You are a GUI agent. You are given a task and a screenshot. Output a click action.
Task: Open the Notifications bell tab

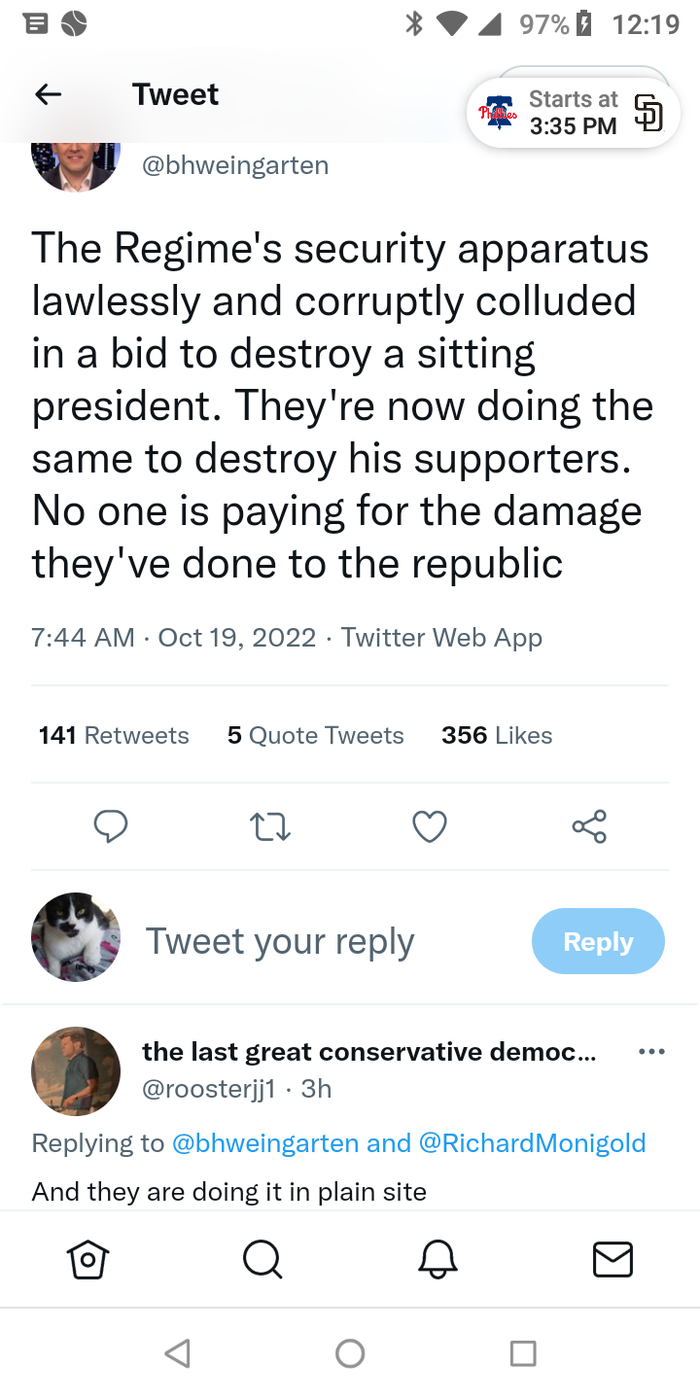437,1259
